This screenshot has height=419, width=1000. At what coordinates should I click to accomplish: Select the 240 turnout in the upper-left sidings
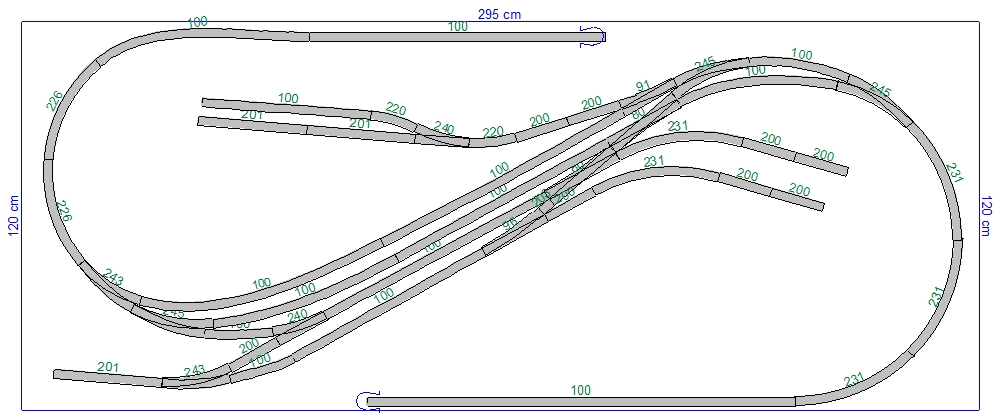coord(440,138)
